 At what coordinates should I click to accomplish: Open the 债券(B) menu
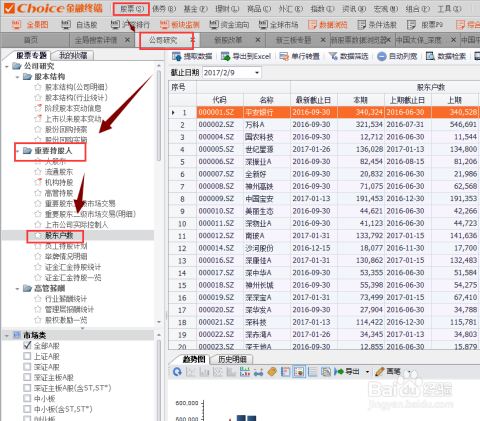[164, 9]
